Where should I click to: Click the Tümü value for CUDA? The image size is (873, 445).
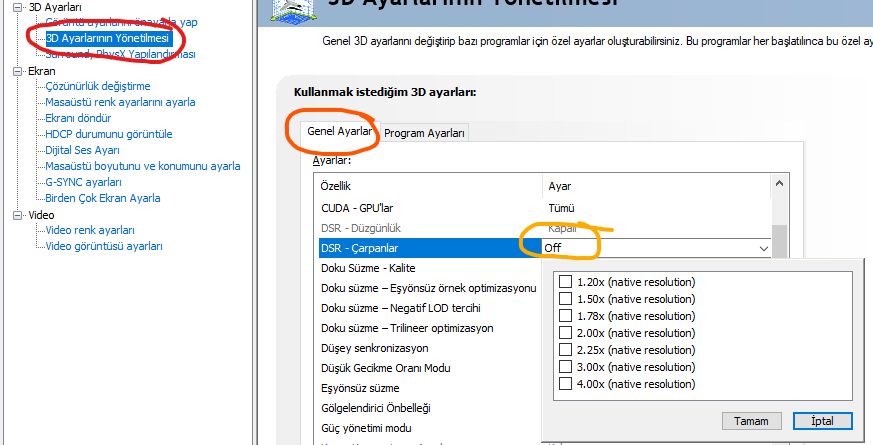click(562, 208)
